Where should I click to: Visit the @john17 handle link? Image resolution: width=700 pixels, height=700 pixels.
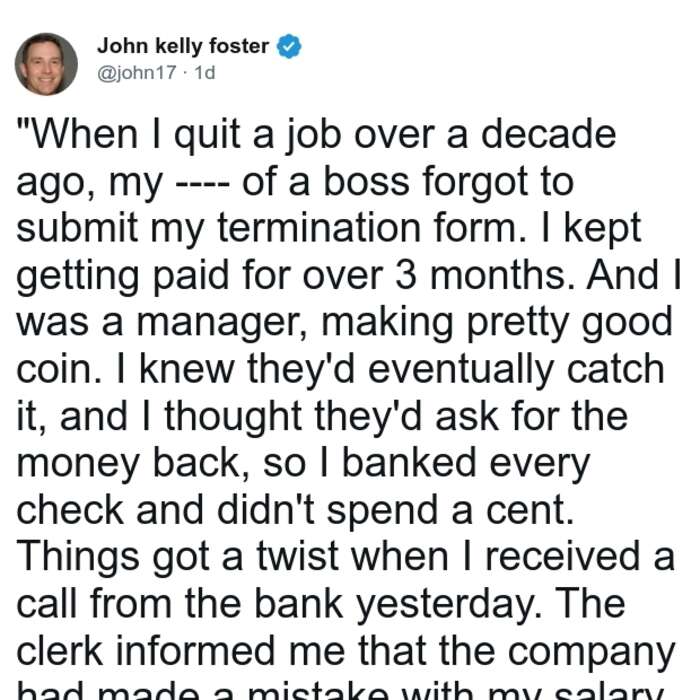[137, 73]
